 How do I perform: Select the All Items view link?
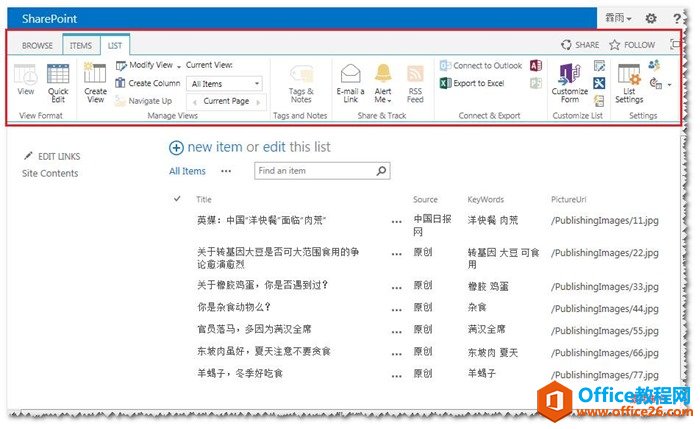tap(188, 171)
